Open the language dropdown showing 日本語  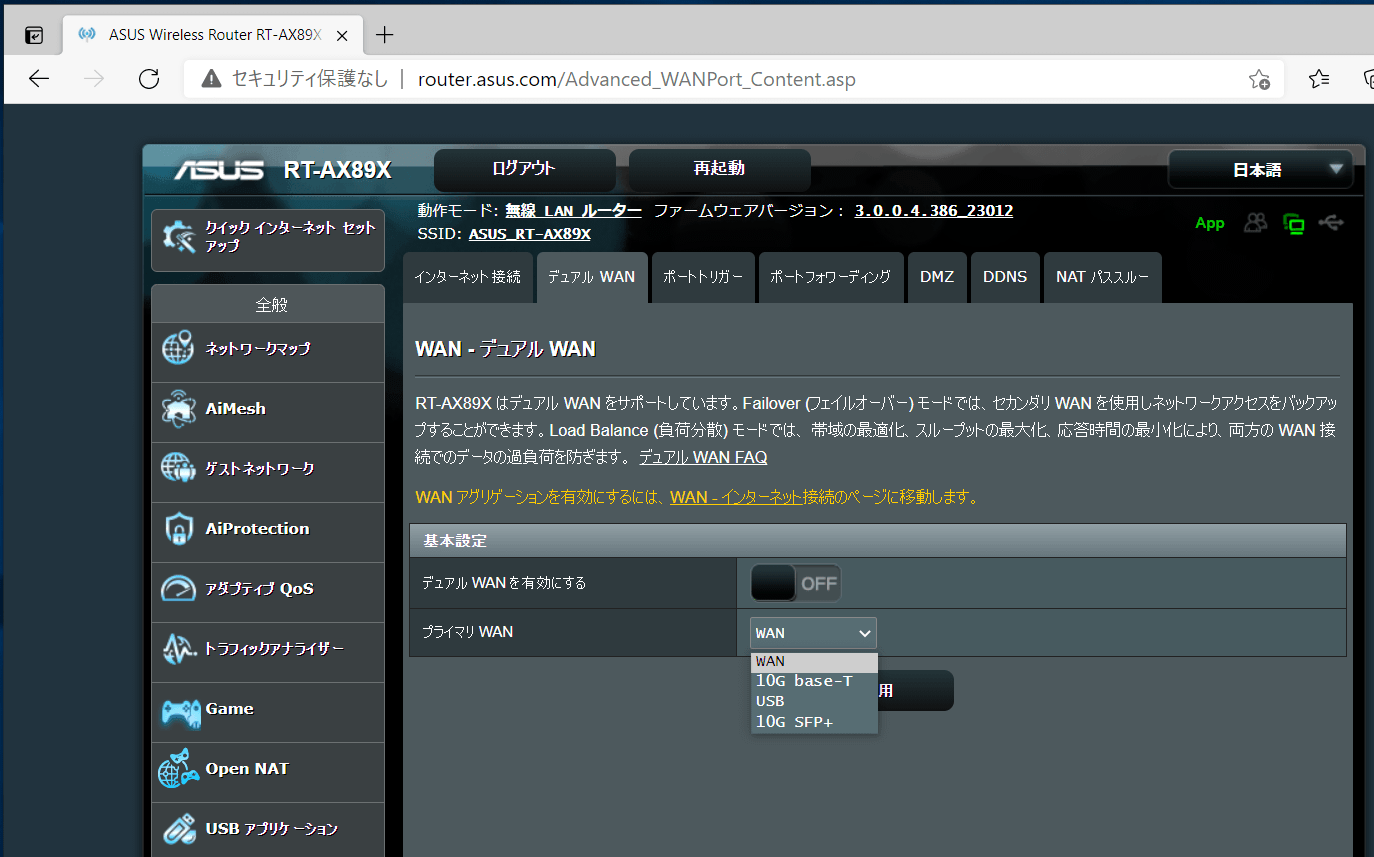click(x=1260, y=170)
